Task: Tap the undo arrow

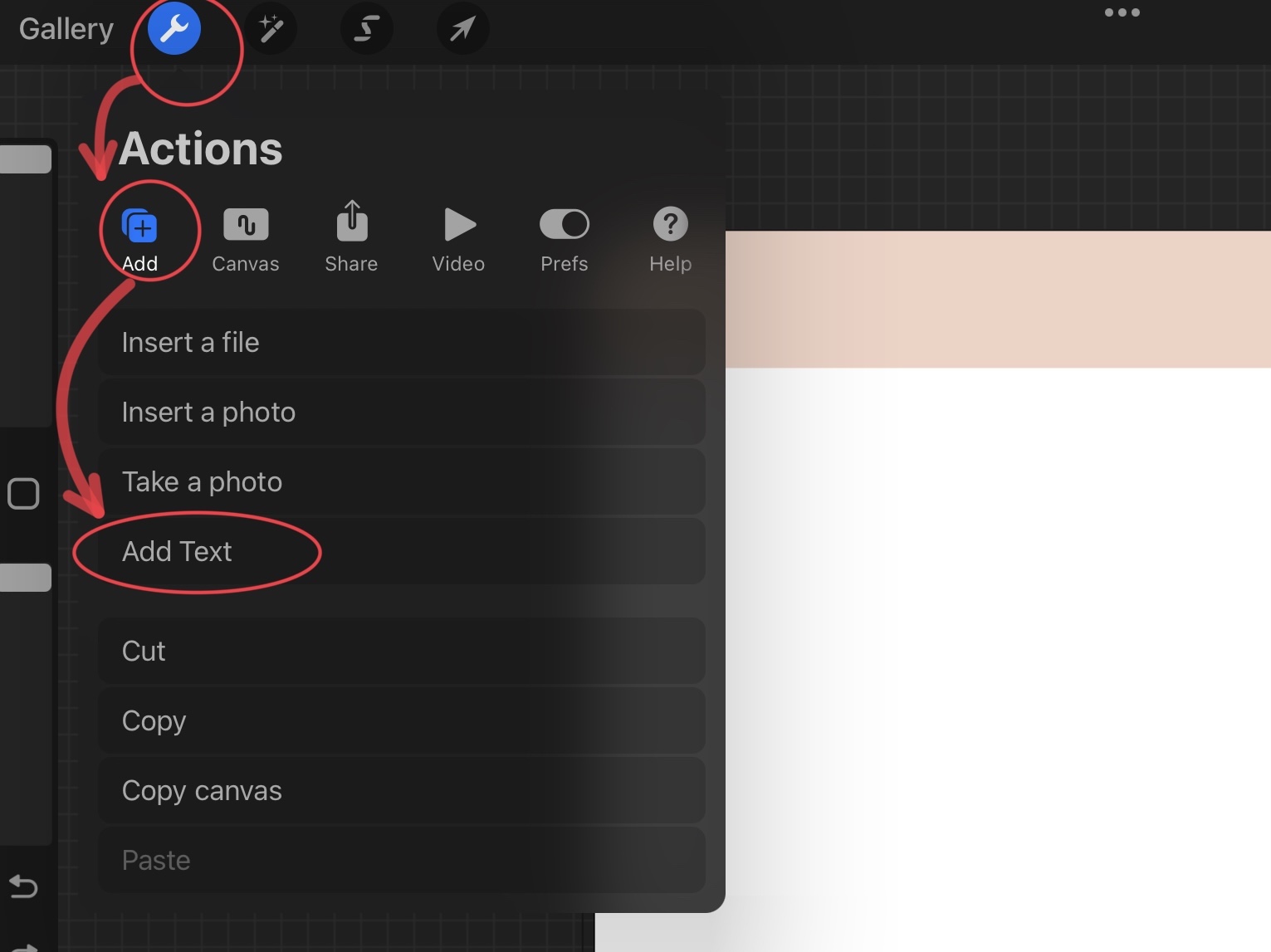Action: pos(23,887)
